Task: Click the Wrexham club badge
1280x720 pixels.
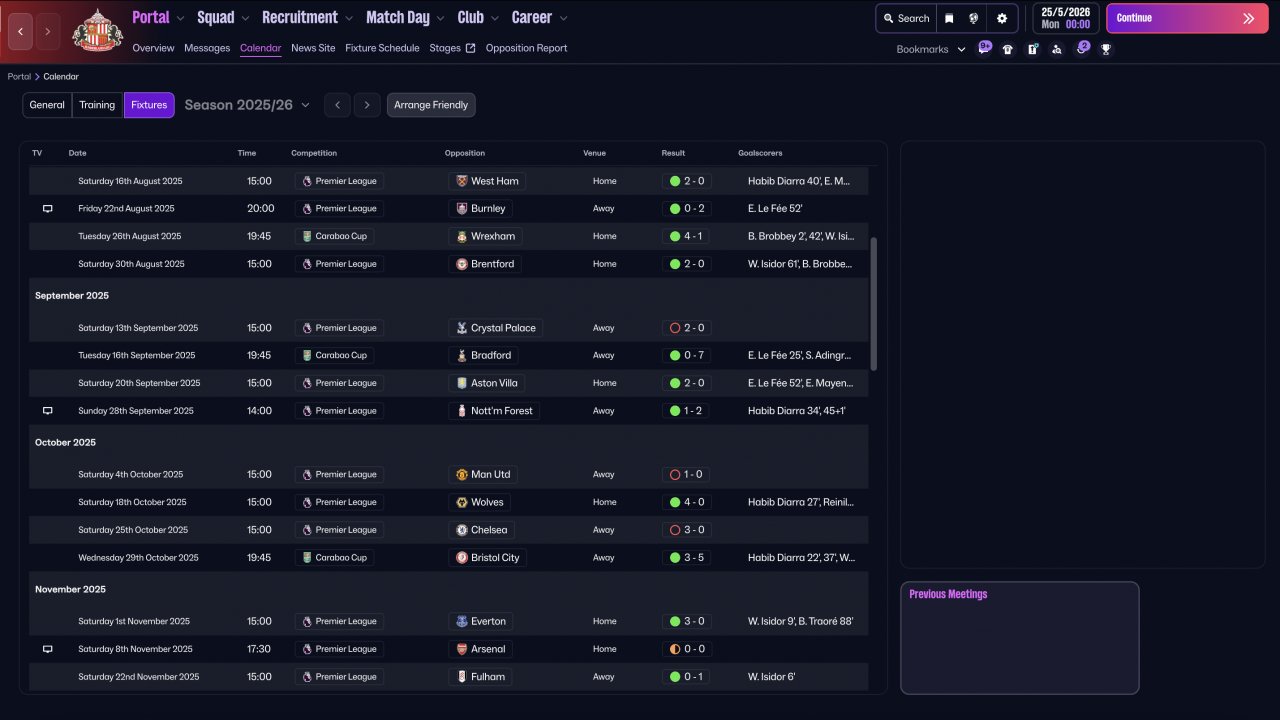Action: click(x=462, y=237)
